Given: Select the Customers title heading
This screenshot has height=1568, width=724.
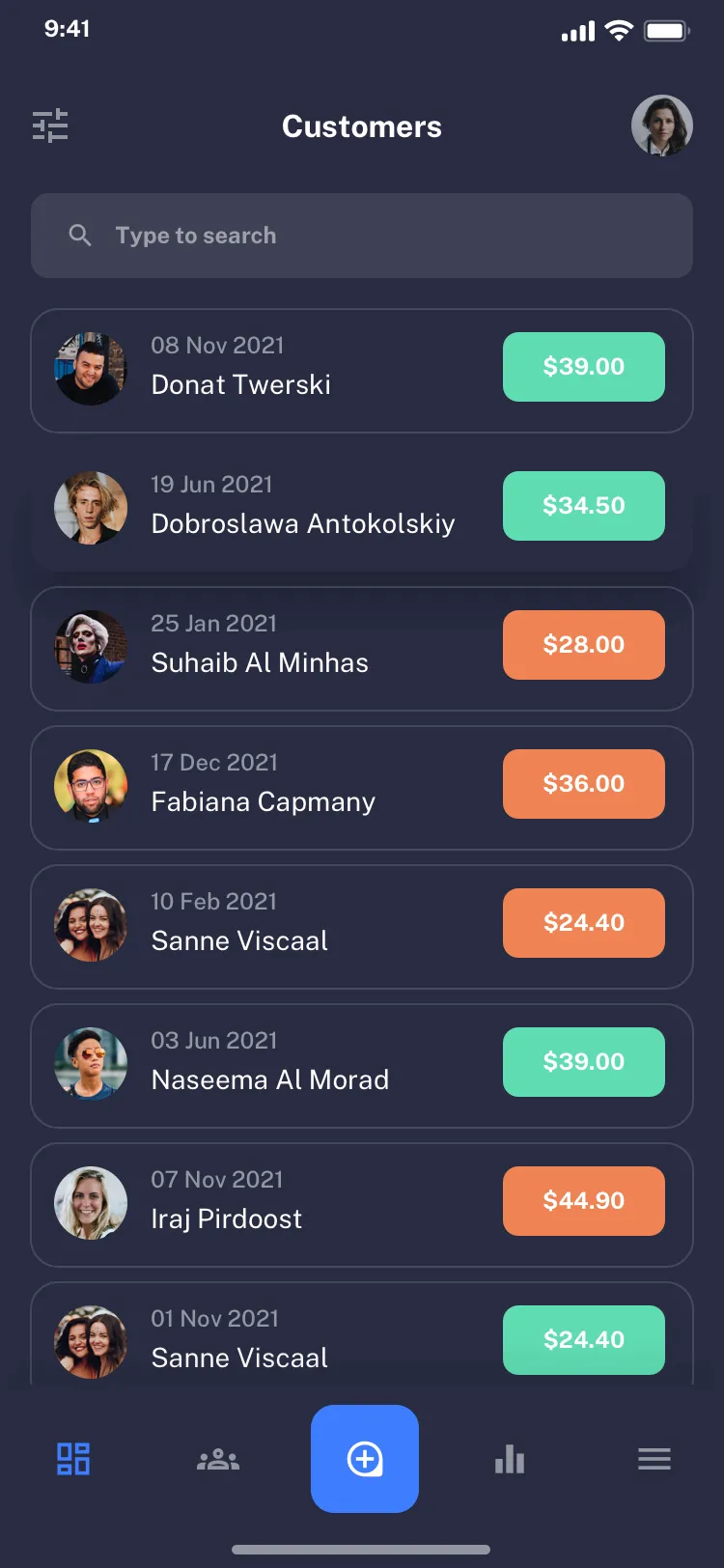Looking at the screenshot, I should [x=362, y=126].
